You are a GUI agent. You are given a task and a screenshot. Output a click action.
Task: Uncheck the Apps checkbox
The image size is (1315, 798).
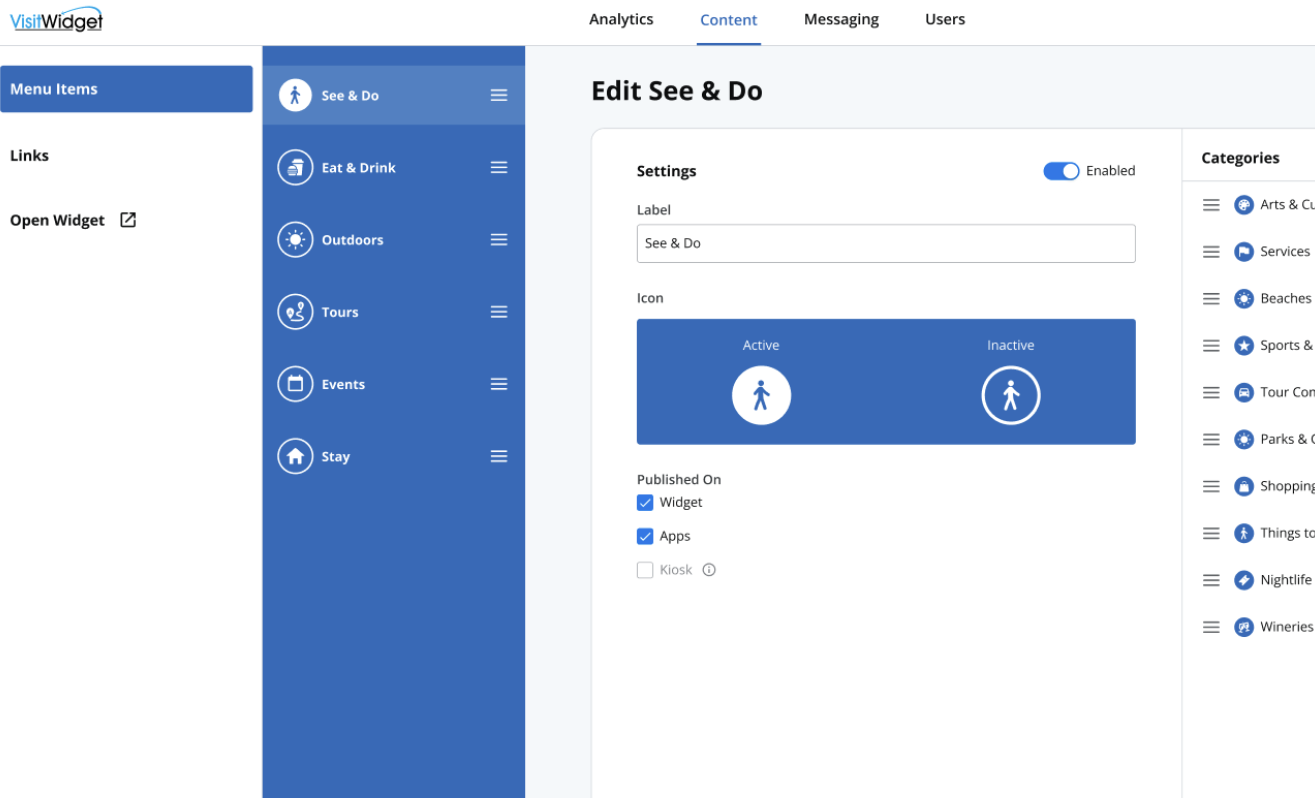[x=645, y=536]
